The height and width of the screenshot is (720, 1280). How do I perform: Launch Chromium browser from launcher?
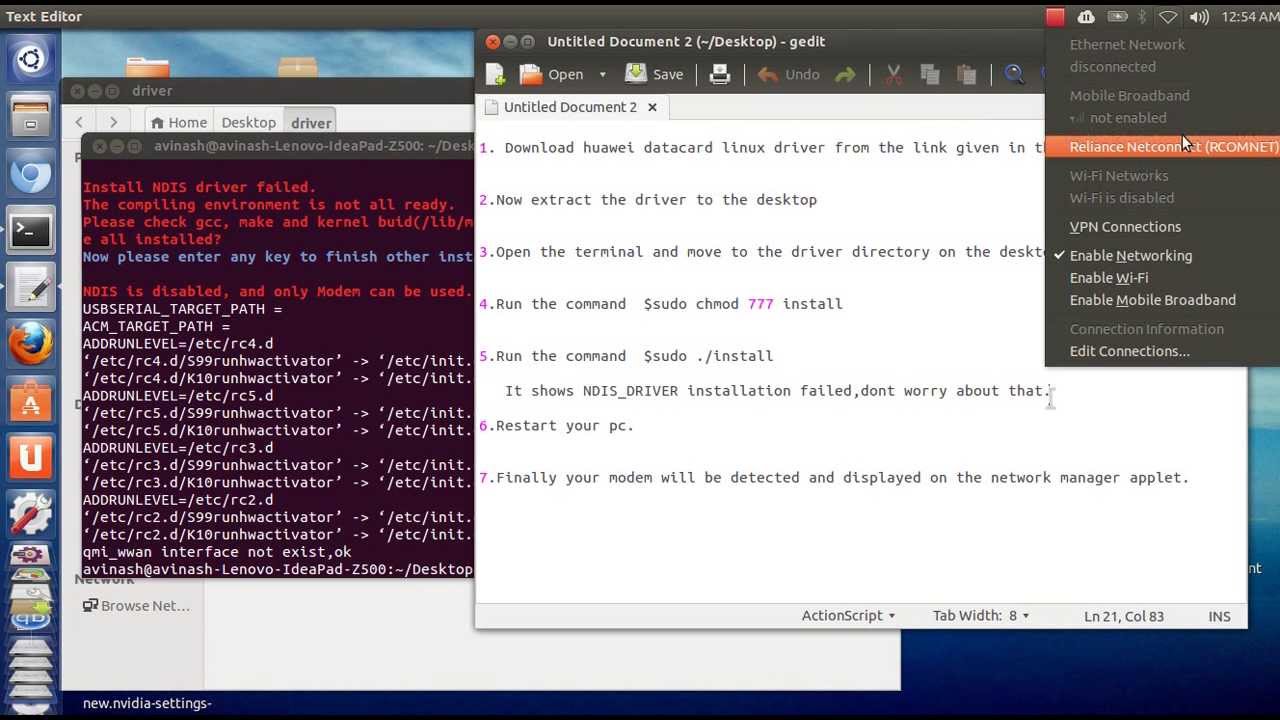pyautogui.click(x=30, y=175)
